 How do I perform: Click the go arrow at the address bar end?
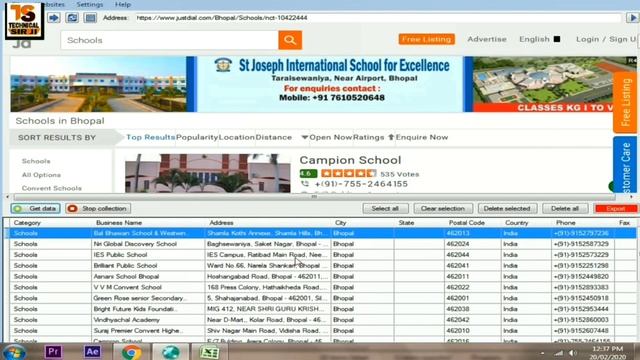tap(632, 18)
